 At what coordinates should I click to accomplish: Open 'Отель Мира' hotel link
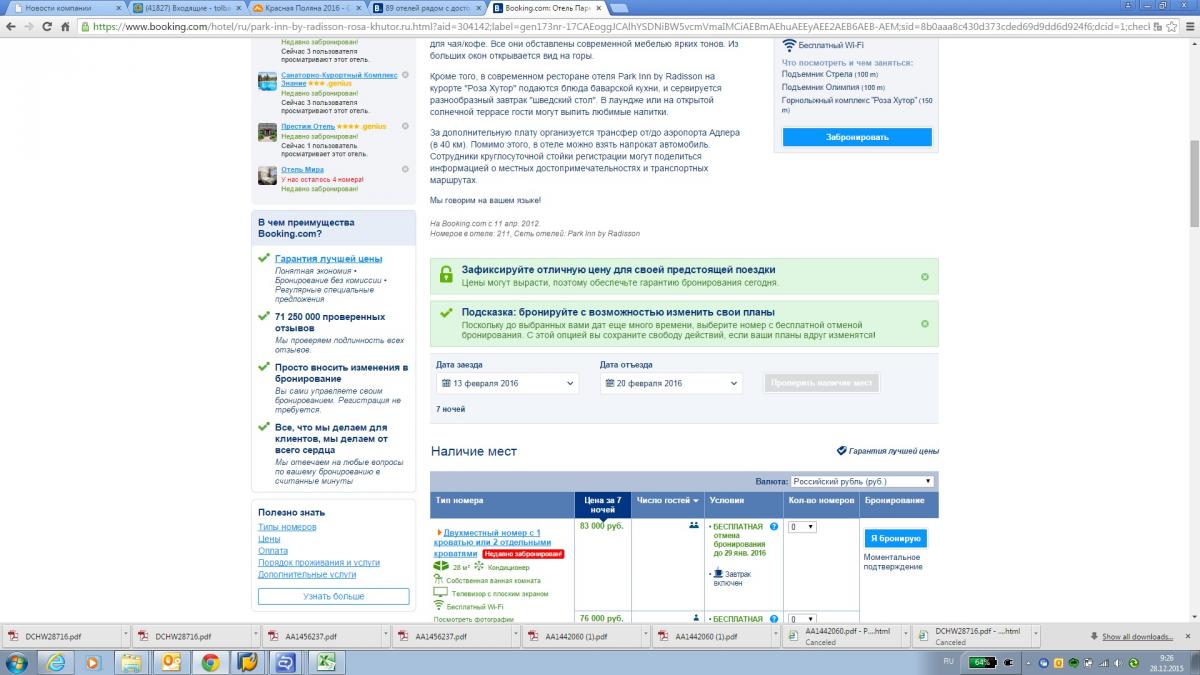(302, 169)
